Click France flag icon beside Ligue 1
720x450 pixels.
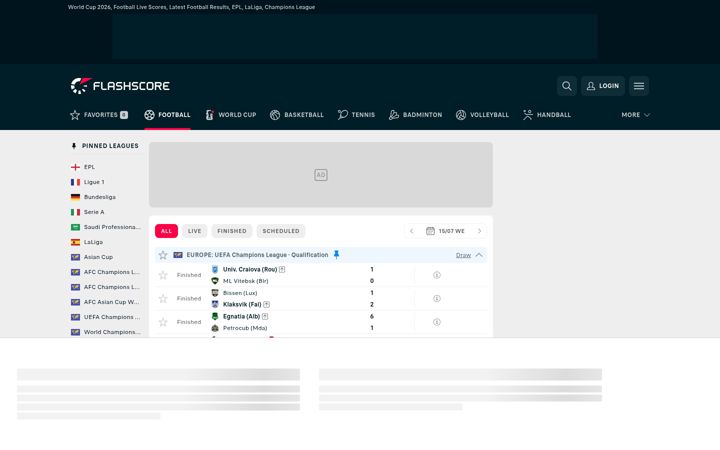click(75, 182)
